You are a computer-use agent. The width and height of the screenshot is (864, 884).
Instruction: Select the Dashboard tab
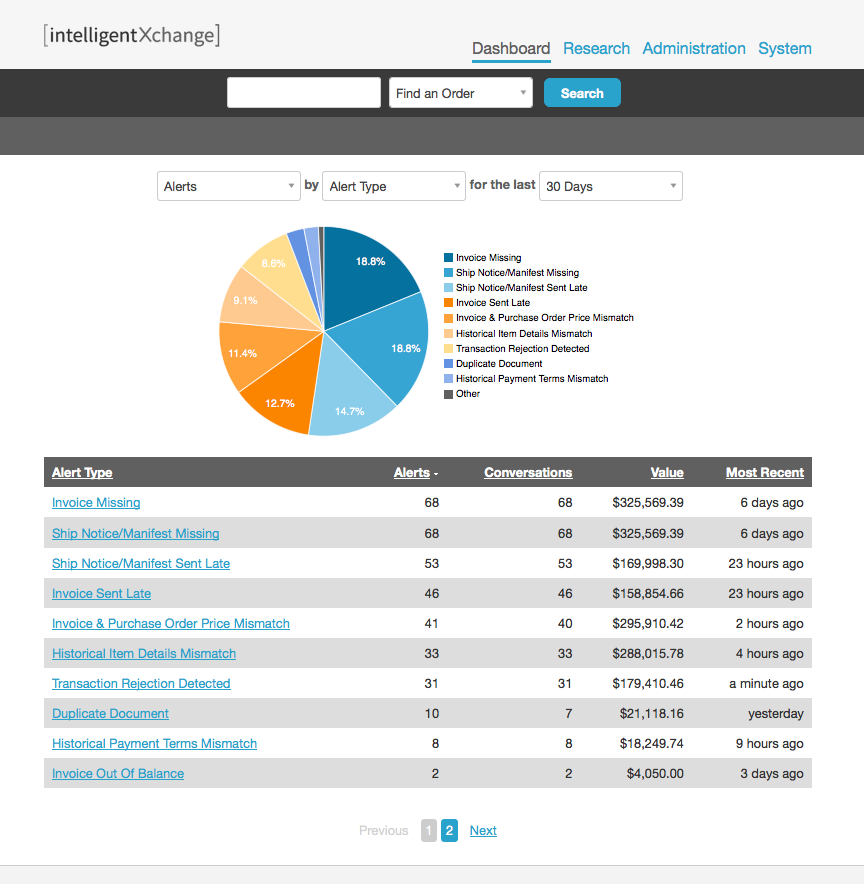point(511,48)
